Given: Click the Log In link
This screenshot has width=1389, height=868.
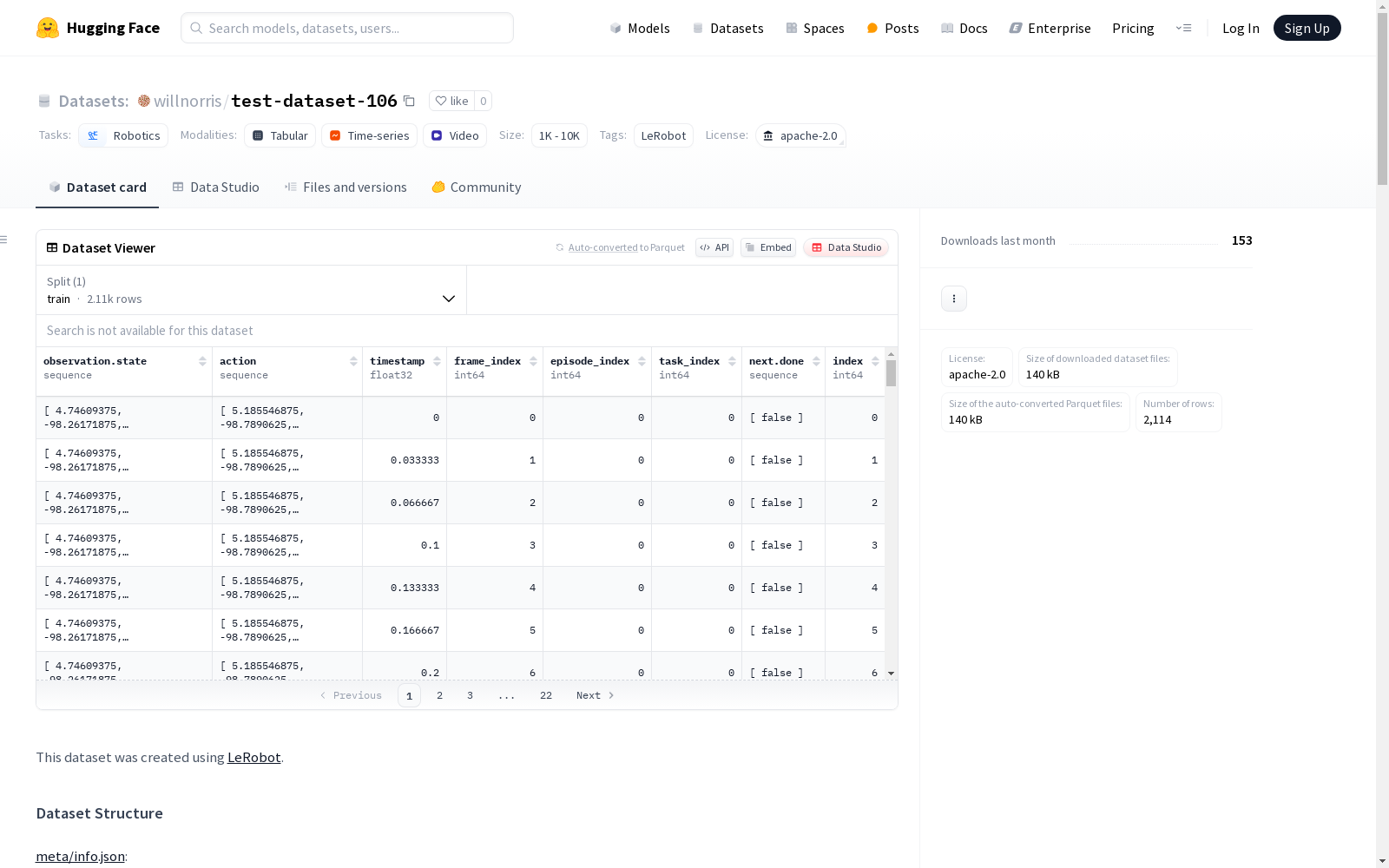Looking at the screenshot, I should pos(1241,28).
